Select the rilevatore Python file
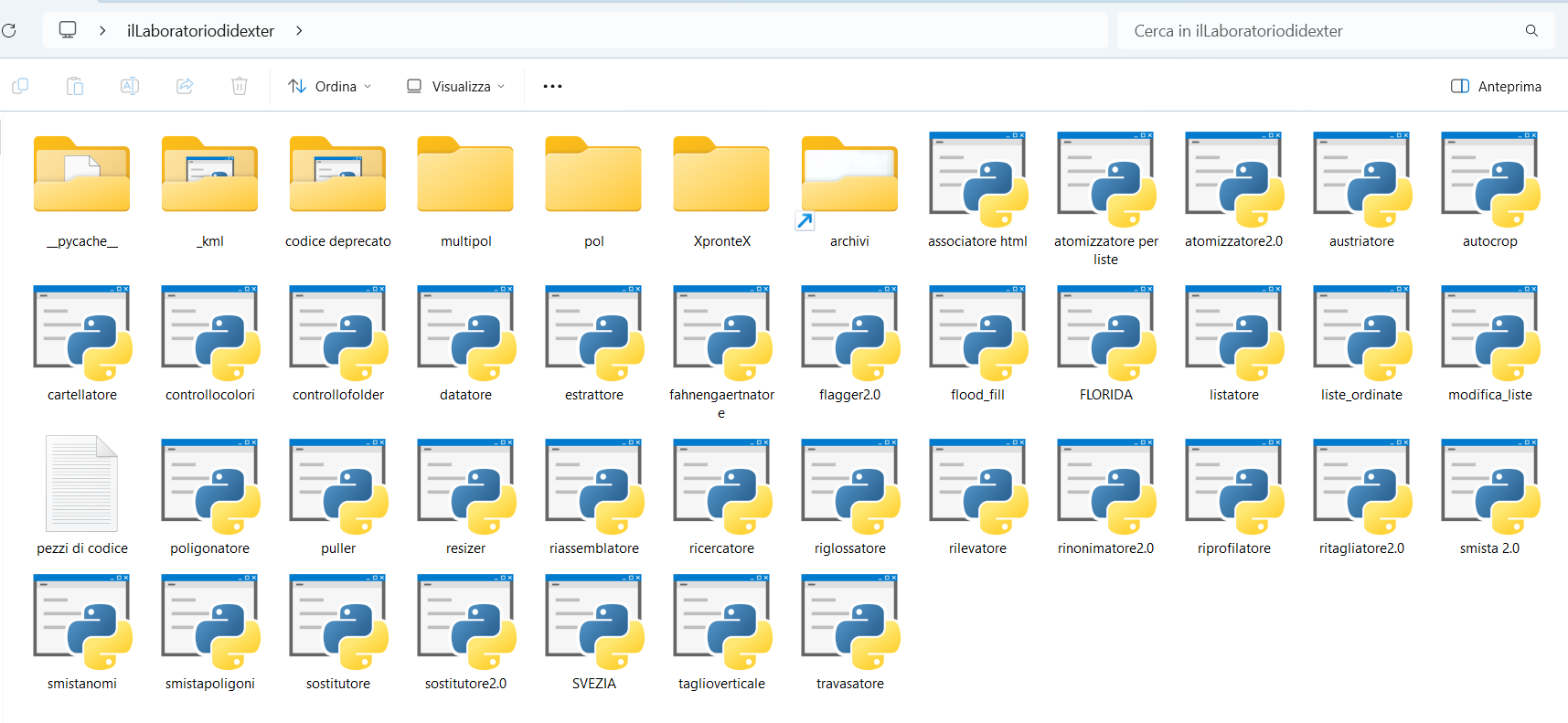Image resolution: width=1568 pixels, height=723 pixels. (x=978, y=499)
